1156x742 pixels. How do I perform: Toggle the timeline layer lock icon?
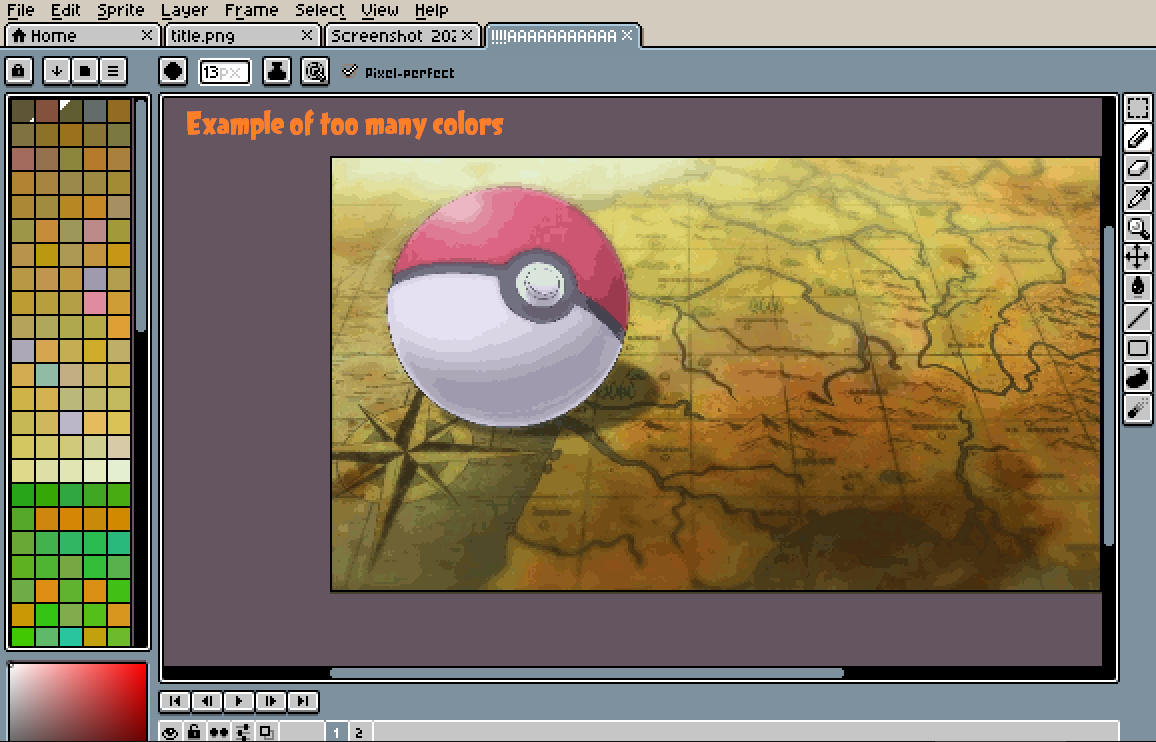click(x=194, y=732)
